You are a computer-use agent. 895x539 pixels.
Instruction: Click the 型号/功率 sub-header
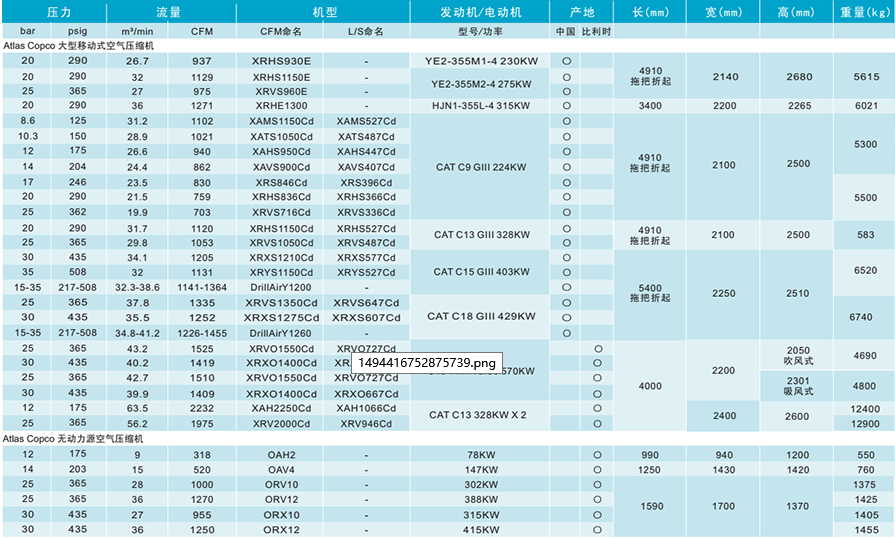click(x=481, y=31)
